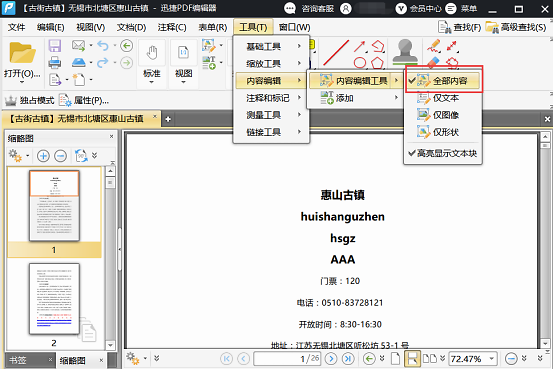Select single page layout icon
Image resolution: width=554 pixels, height=369 pixels.
click(395, 359)
